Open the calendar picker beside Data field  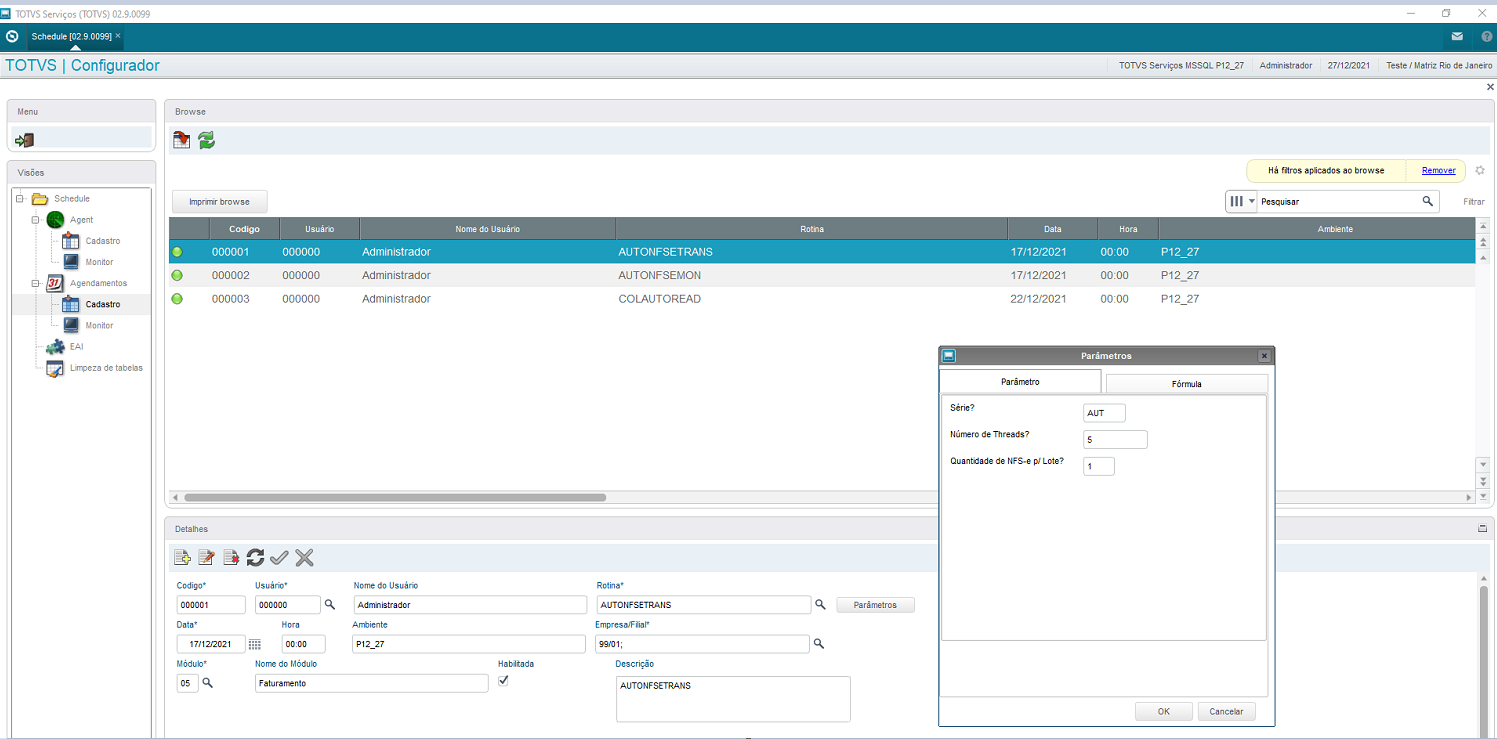(255, 644)
